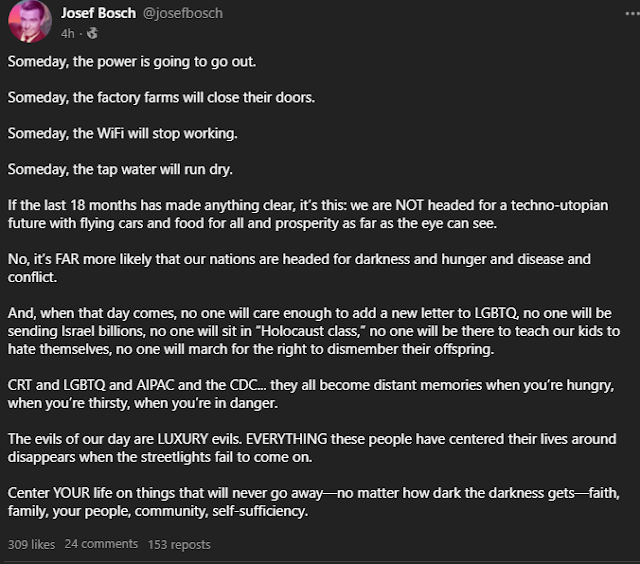The image size is (640, 564).
Task: Click the globe public visibility icon
Action: pos(92,33)
